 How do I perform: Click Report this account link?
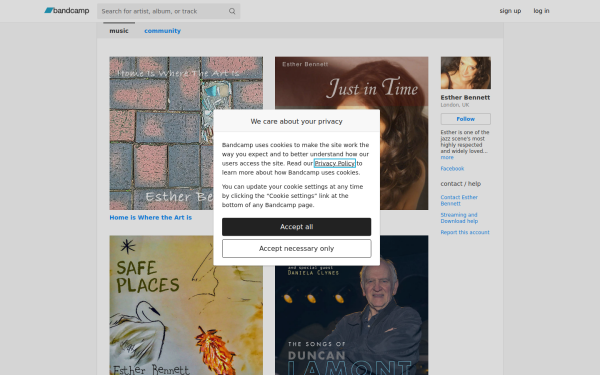pos(465,232)
